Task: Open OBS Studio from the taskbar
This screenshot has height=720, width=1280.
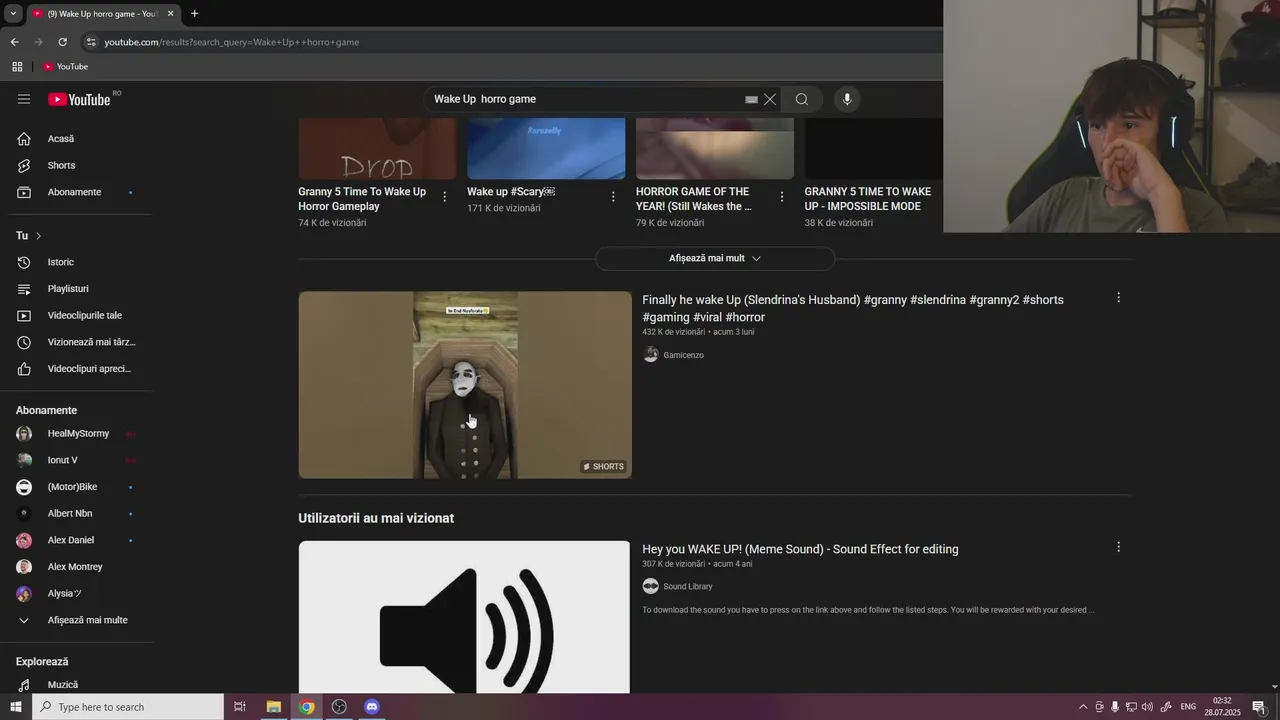Action: [339, 707]
